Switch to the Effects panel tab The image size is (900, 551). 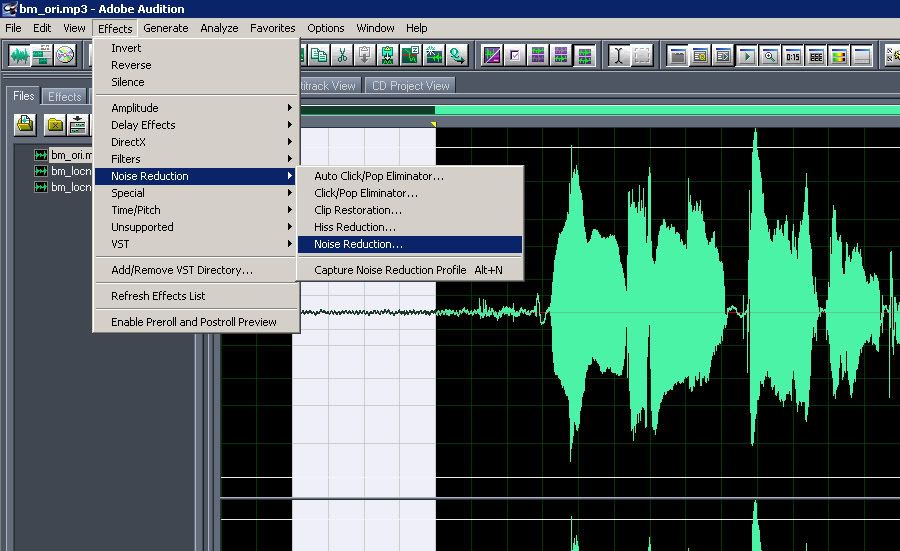(64, 96)
